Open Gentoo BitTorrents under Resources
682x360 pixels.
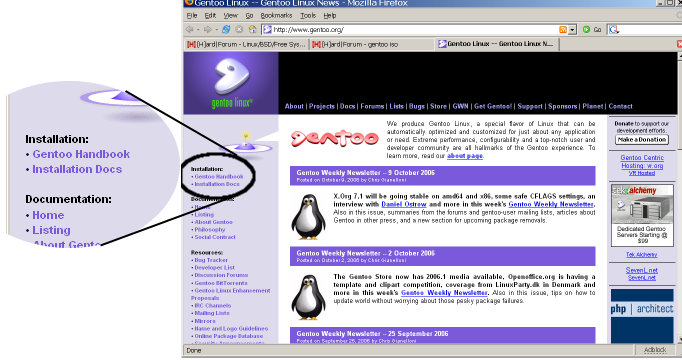(221, 283)
